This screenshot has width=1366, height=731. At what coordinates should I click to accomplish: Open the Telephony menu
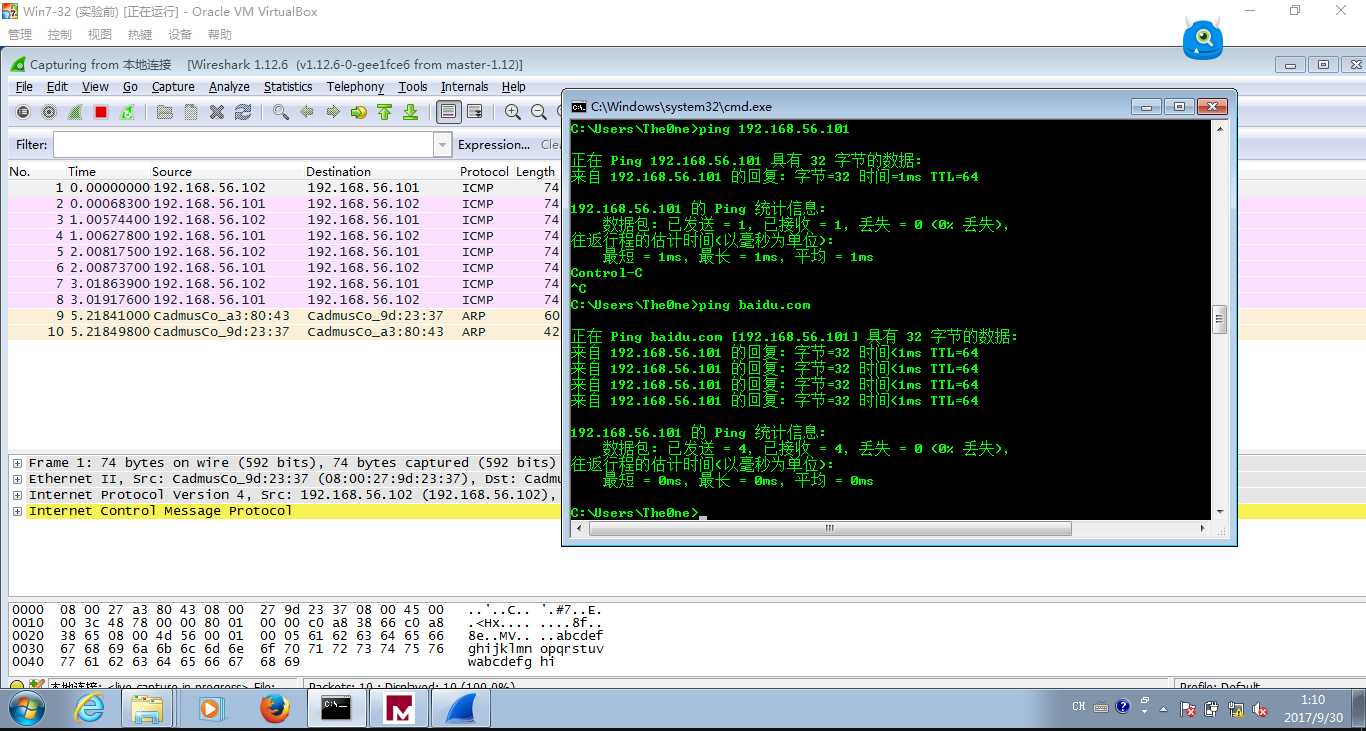coord(355,87)
